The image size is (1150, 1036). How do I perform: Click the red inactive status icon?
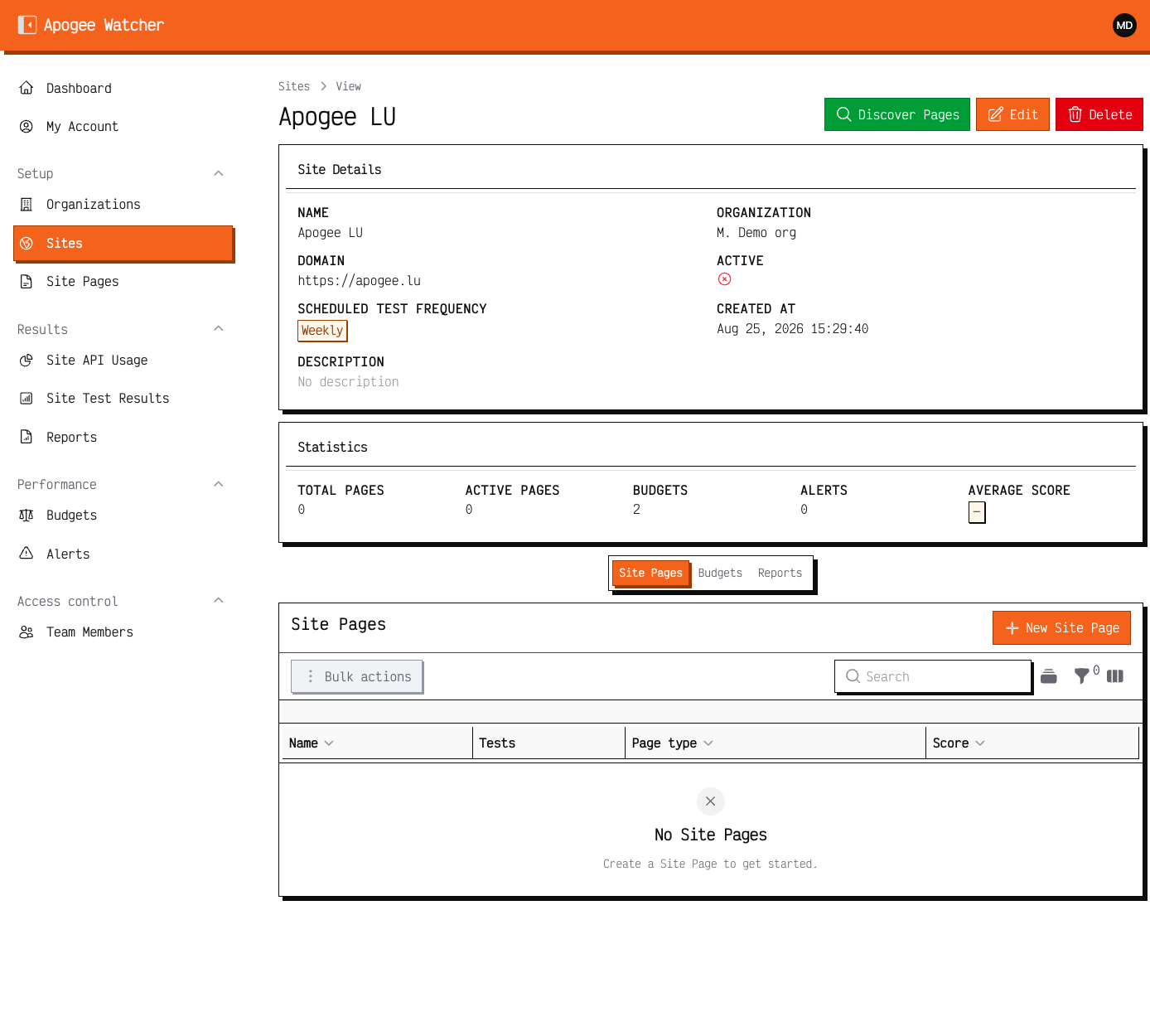[724, 279]
